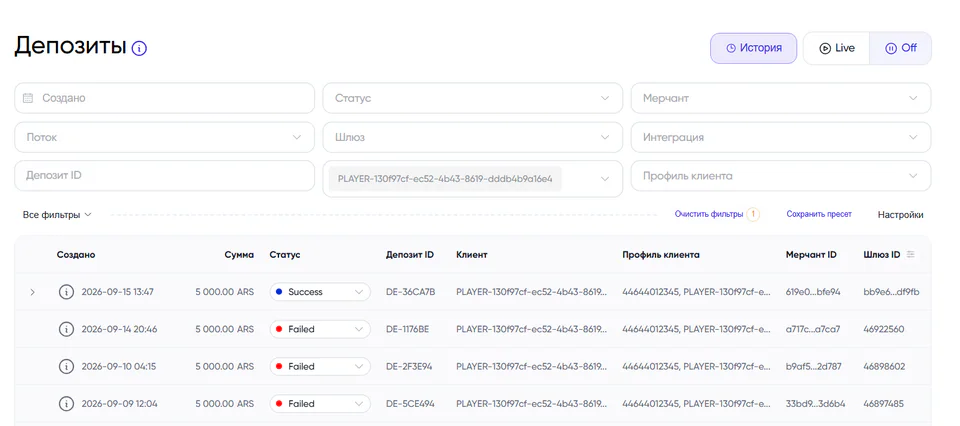Viewport: 960px width, 426px height.
Task: Click merchant ID 619e0...bfe94
Action: 813,292
